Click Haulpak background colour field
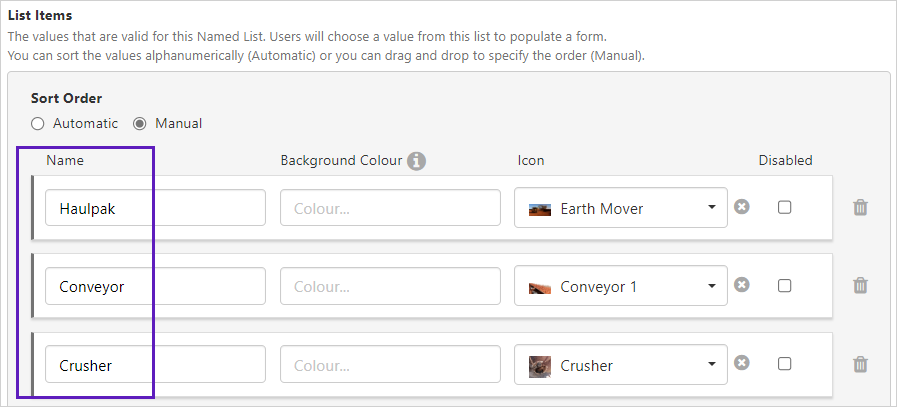 [x=390, y=208]
